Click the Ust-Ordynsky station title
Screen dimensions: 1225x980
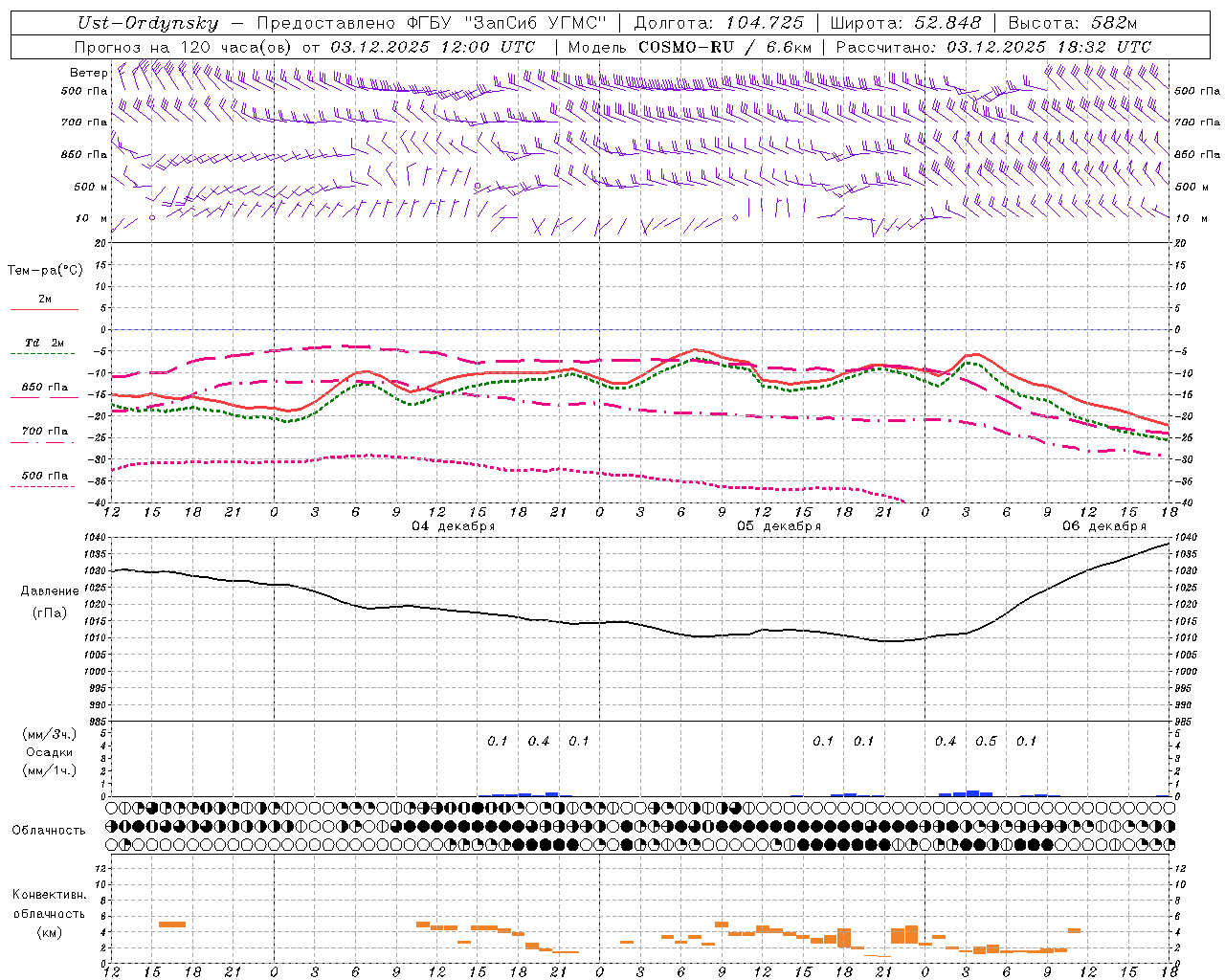pyautogui.click(x=147, y=23)
